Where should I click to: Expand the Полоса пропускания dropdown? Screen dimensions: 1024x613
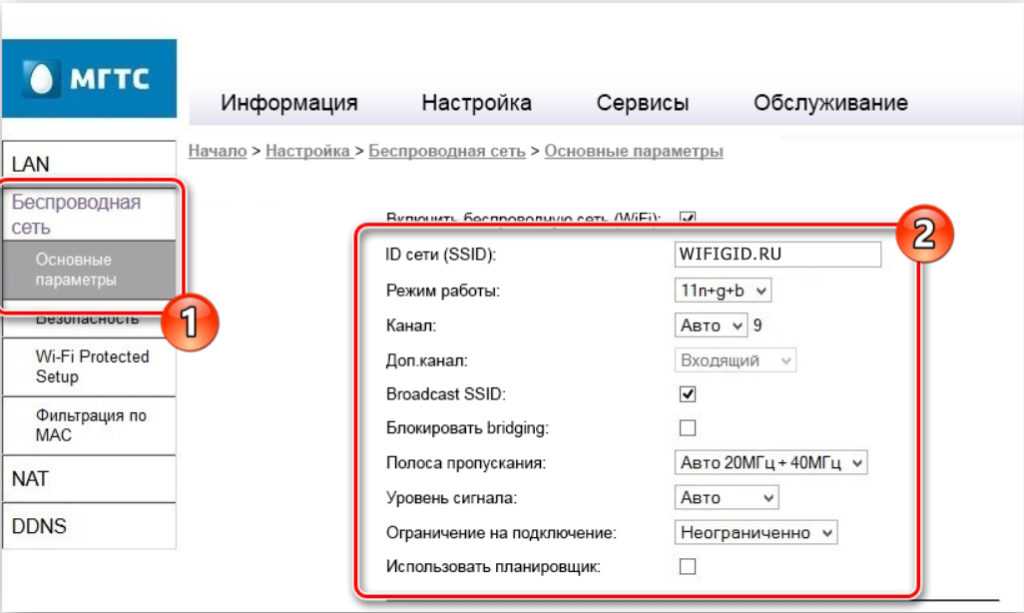tap(770, 462)
